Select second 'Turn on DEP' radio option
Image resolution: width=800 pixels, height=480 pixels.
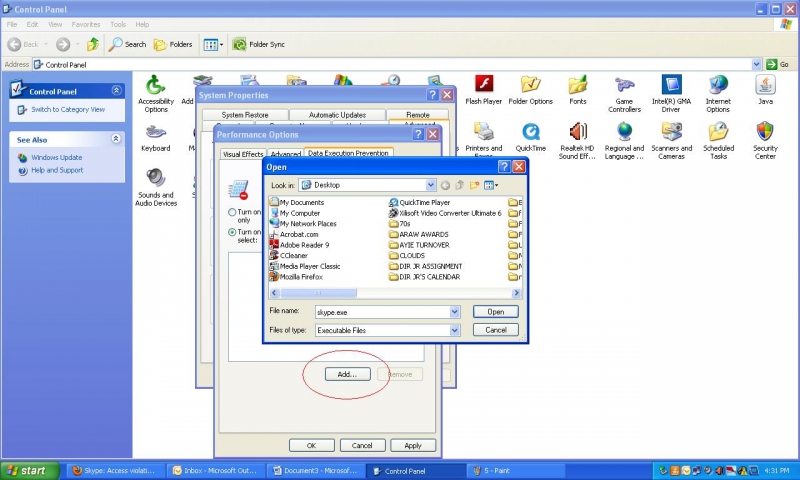click(233, 232)
